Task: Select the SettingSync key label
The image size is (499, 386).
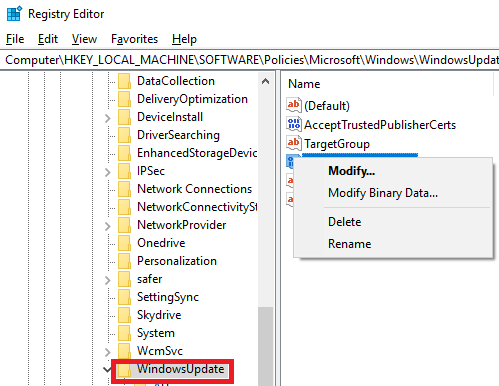Action: (x=168, y=297)
